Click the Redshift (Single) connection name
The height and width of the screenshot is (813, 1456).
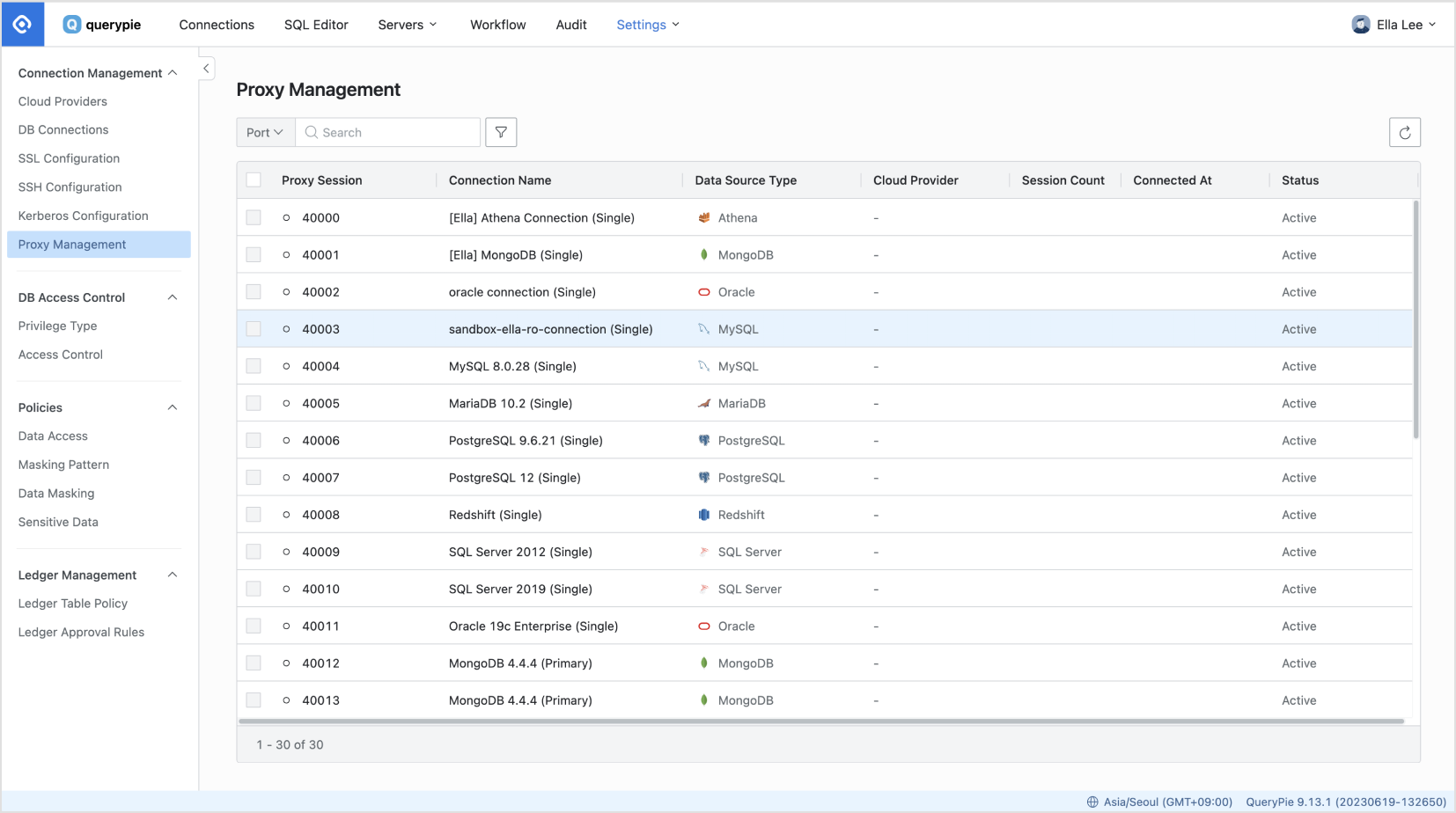click(x=496, y=515)
